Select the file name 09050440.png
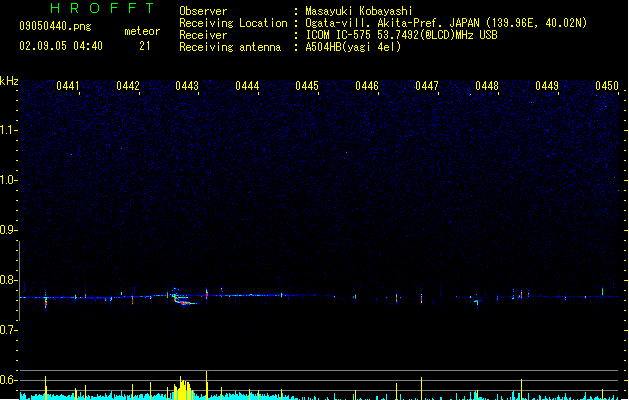629x400 pixels. [x=55, y=26]
